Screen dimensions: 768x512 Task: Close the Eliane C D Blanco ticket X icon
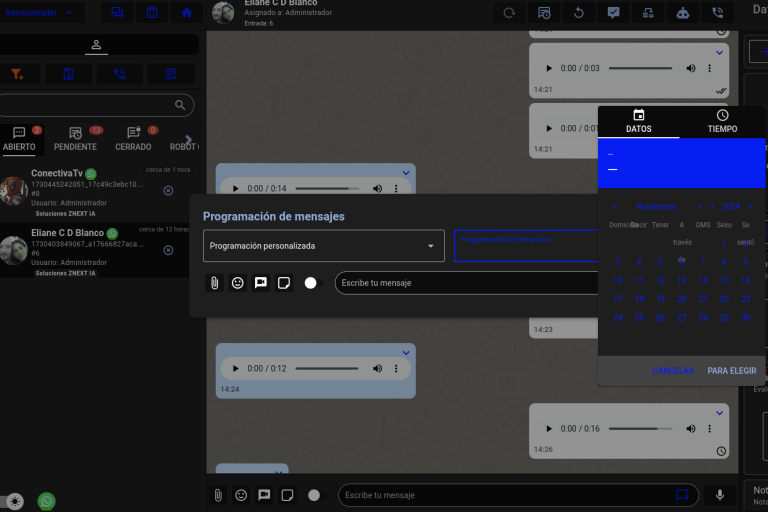pyautogui.click(x=168, y=250)
